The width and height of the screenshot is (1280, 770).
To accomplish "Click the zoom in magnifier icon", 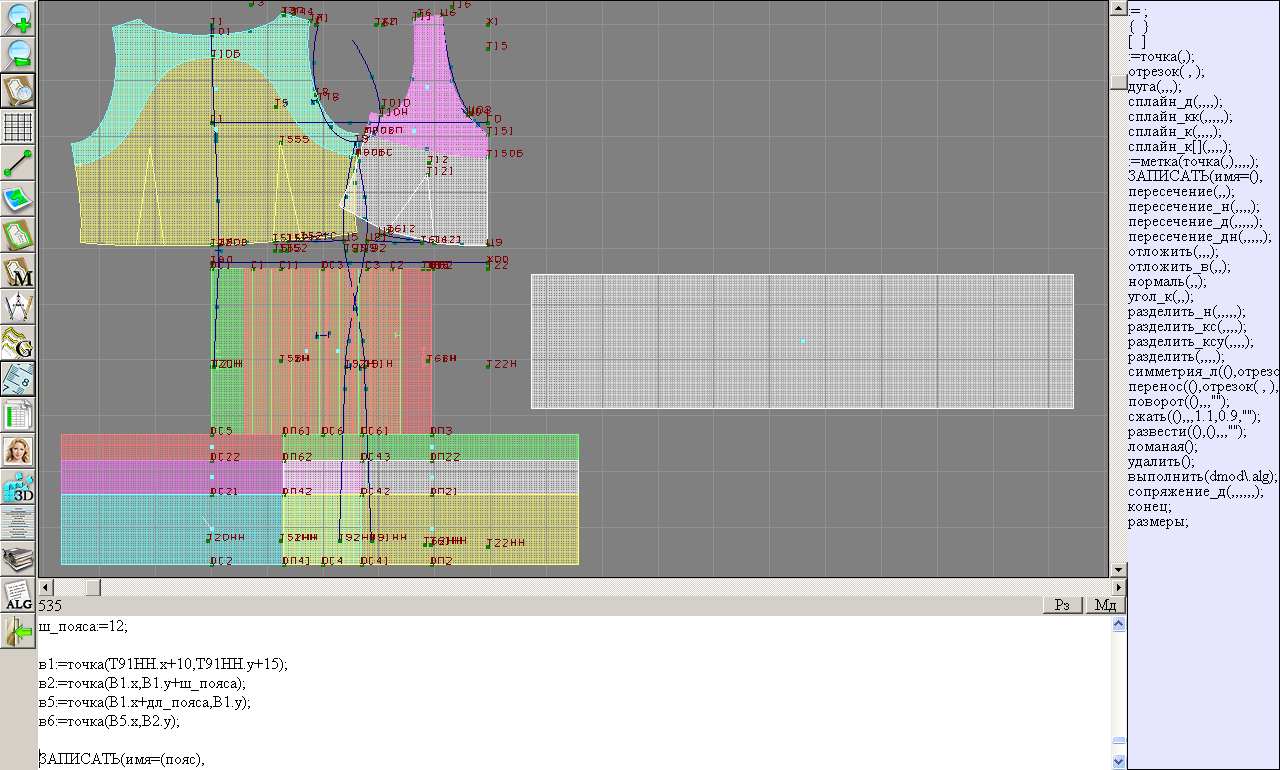I will [x=18, y=18].
